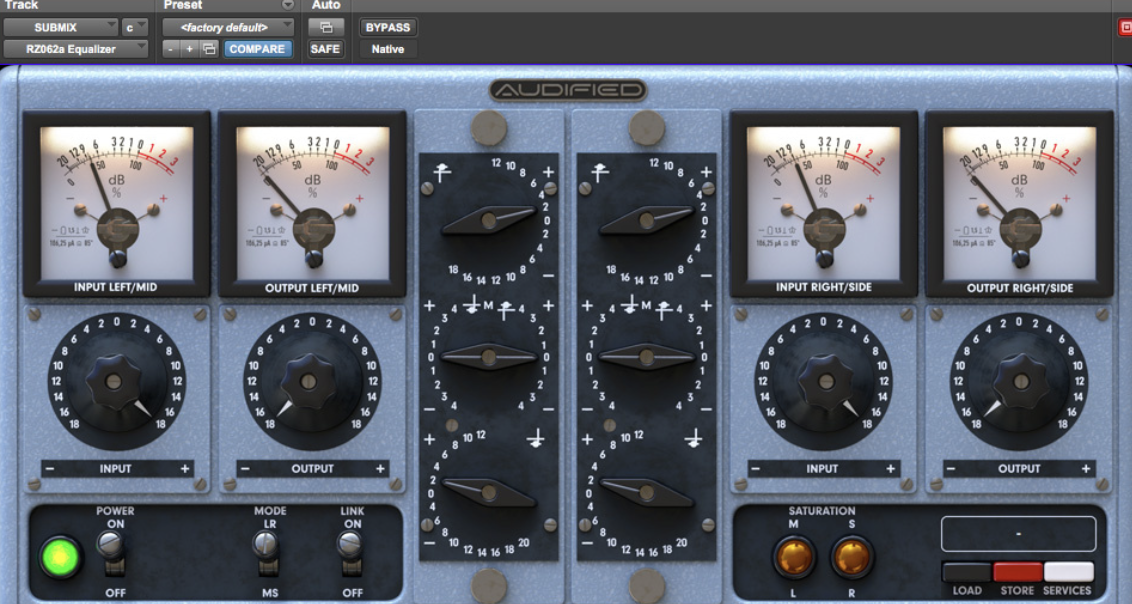Click the minus previous preset button

point(171,49)
